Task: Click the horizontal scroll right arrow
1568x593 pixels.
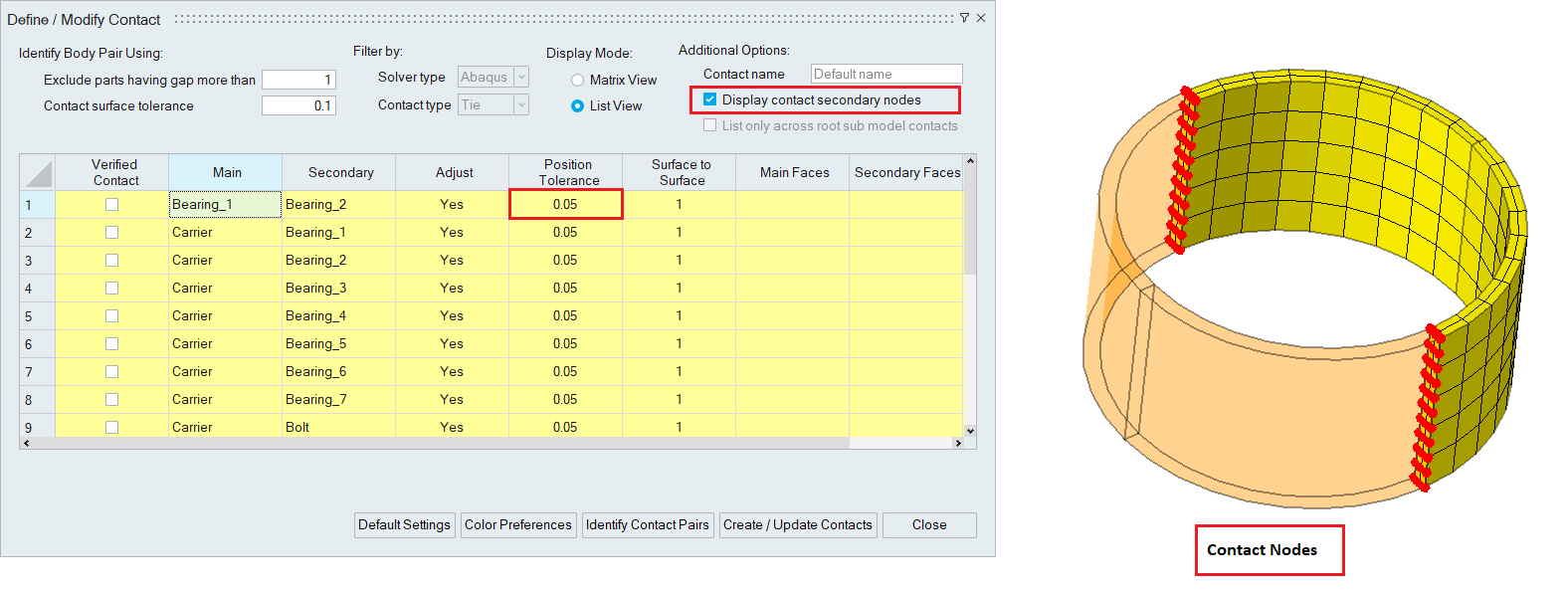Action: (x=958, y=443)
